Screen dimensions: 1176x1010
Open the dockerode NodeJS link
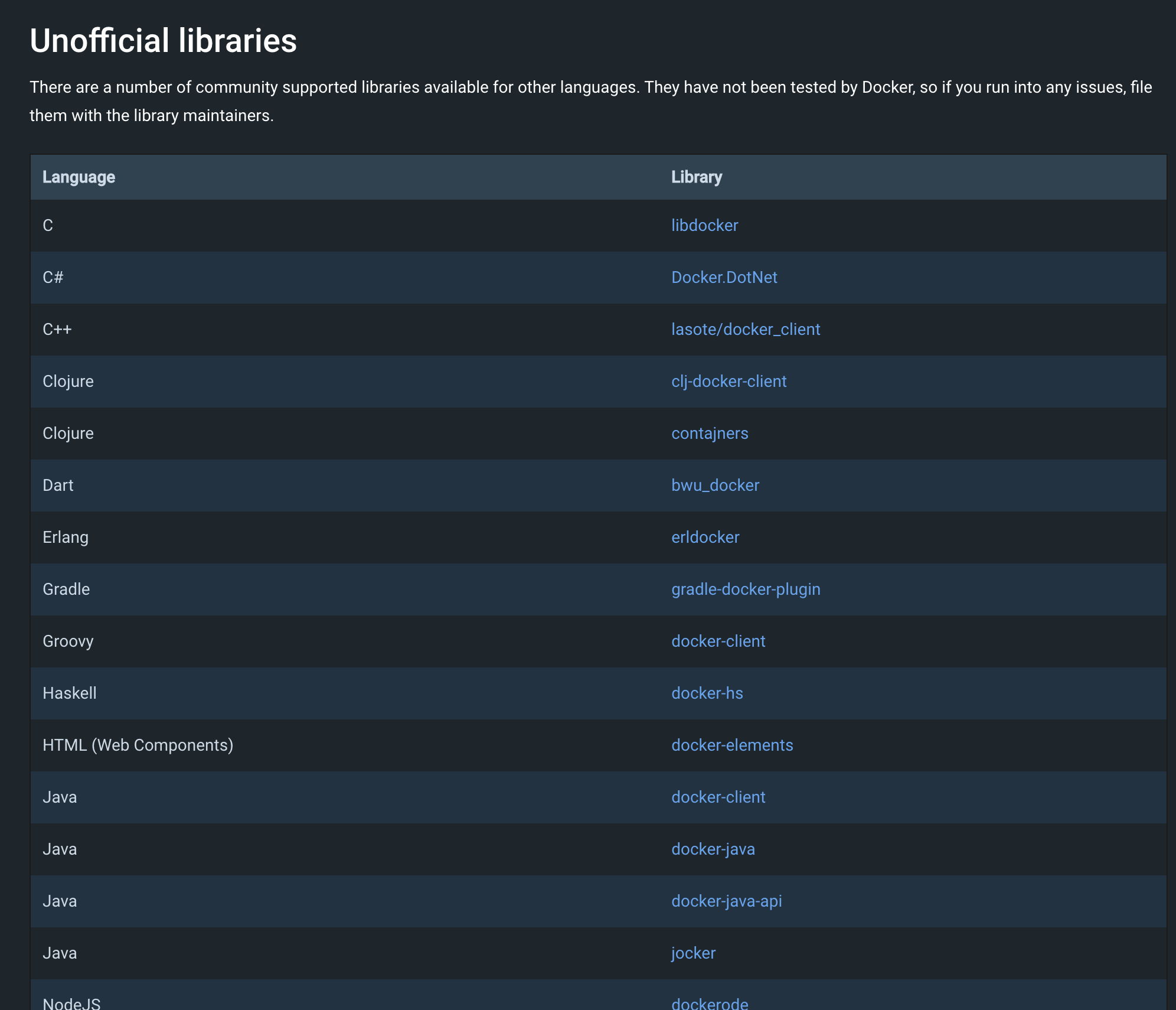[x=709, y=1004]
